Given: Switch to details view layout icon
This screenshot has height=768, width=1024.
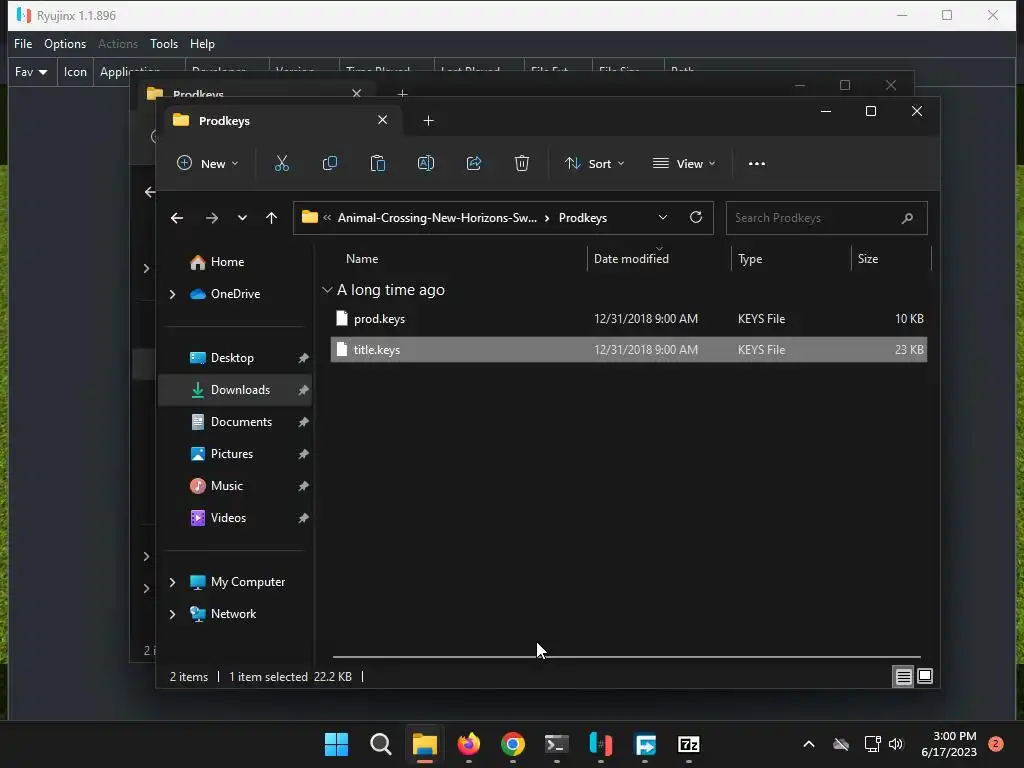Looking at the screenshot, I should [x=903, y=677].
